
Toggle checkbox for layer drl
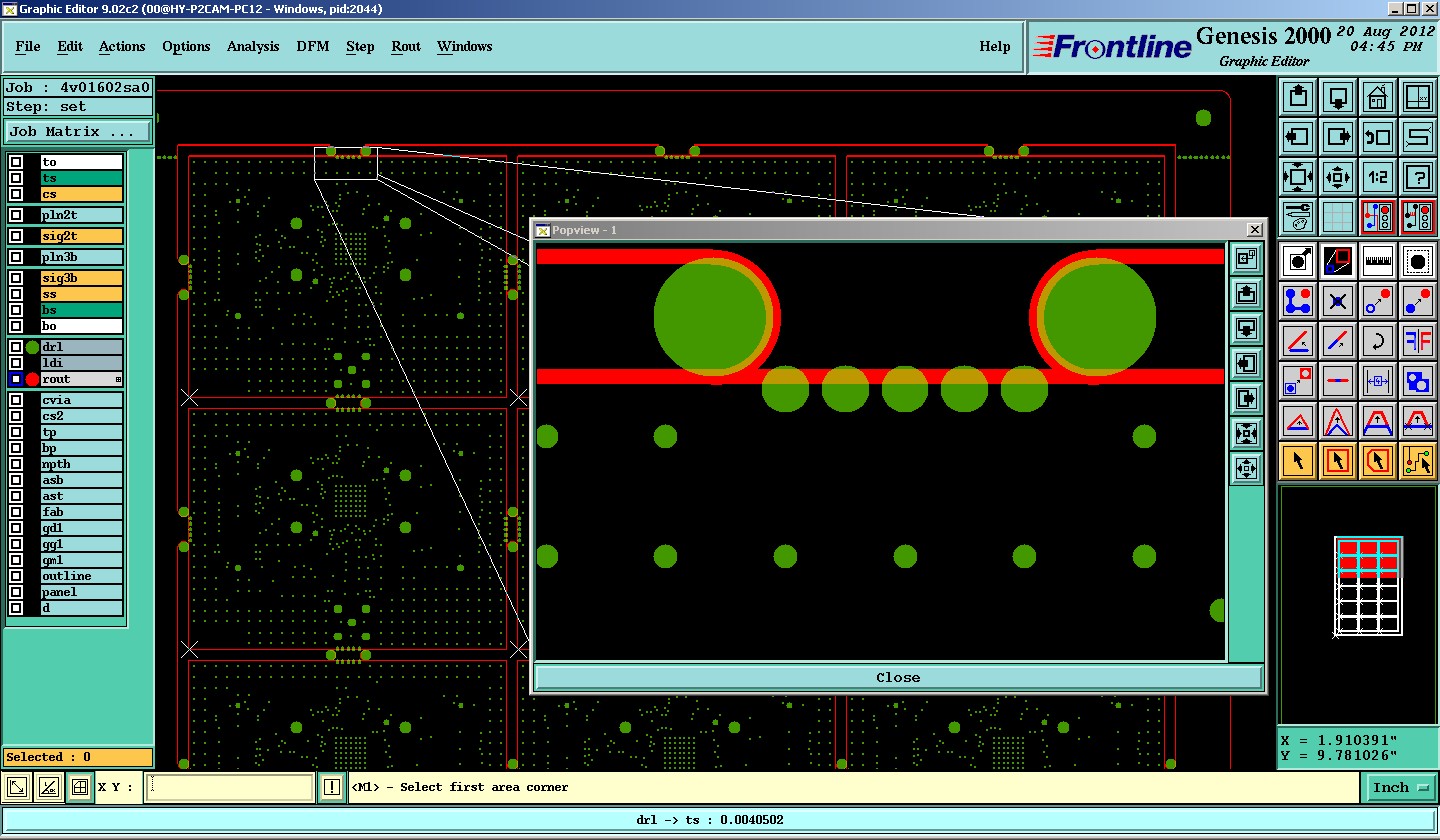16,347
